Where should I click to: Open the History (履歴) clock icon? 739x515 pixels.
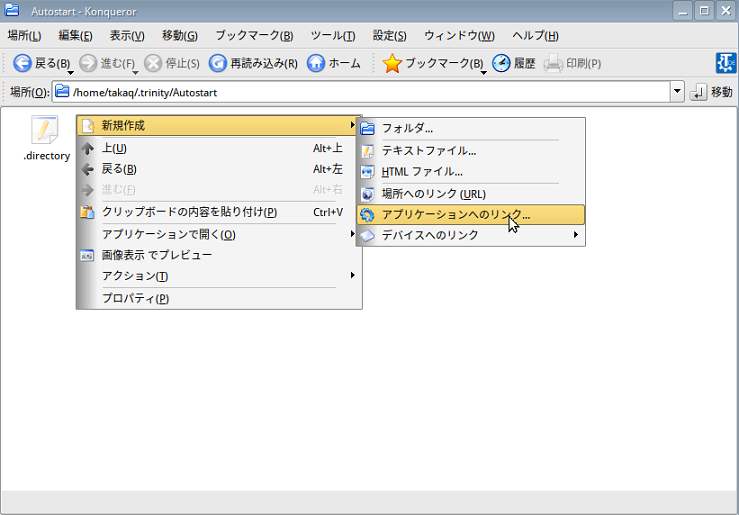pos(501,63)
